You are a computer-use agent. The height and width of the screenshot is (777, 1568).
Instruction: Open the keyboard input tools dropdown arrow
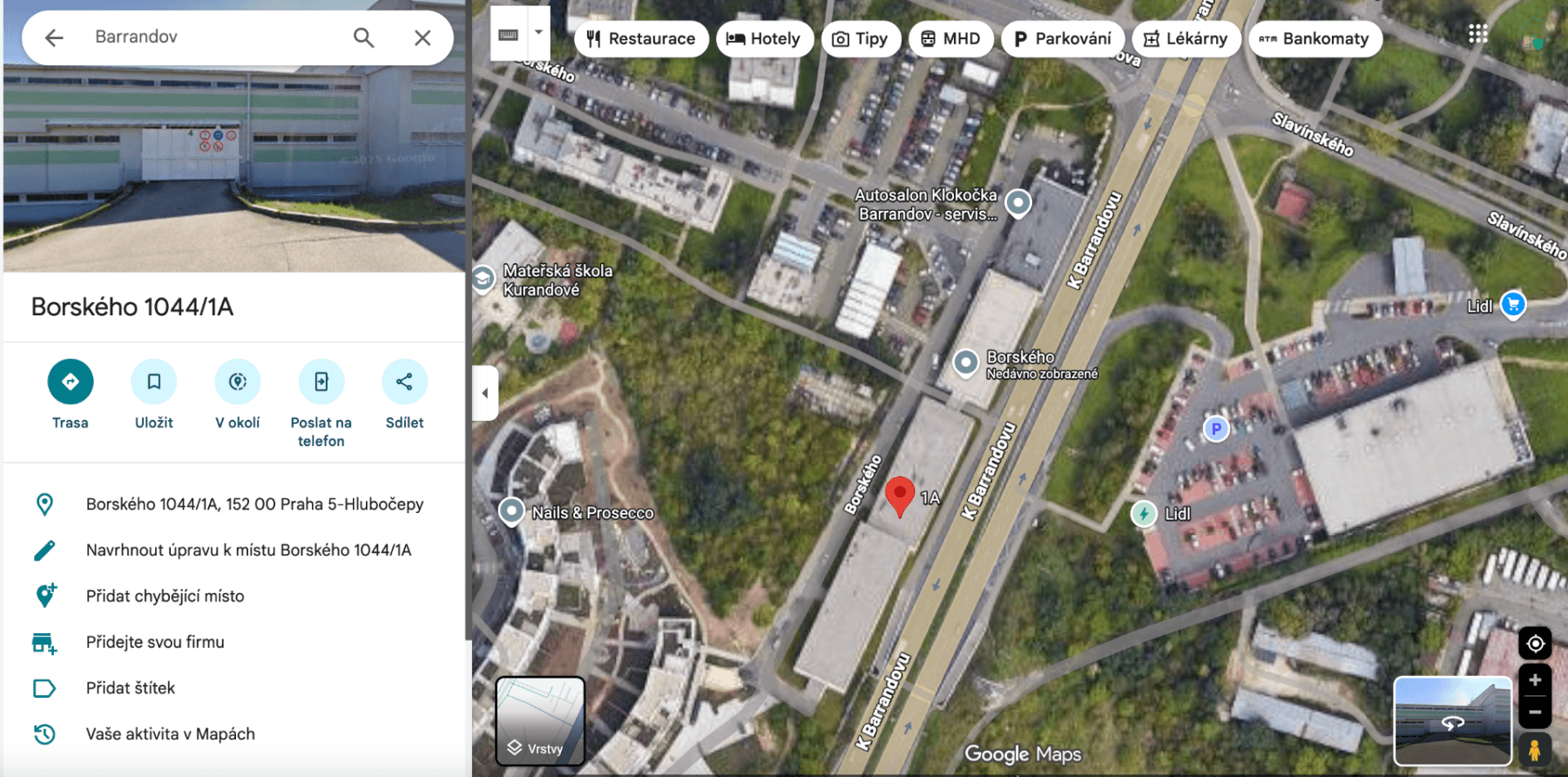pyautogui.click(x=539, y=33)
